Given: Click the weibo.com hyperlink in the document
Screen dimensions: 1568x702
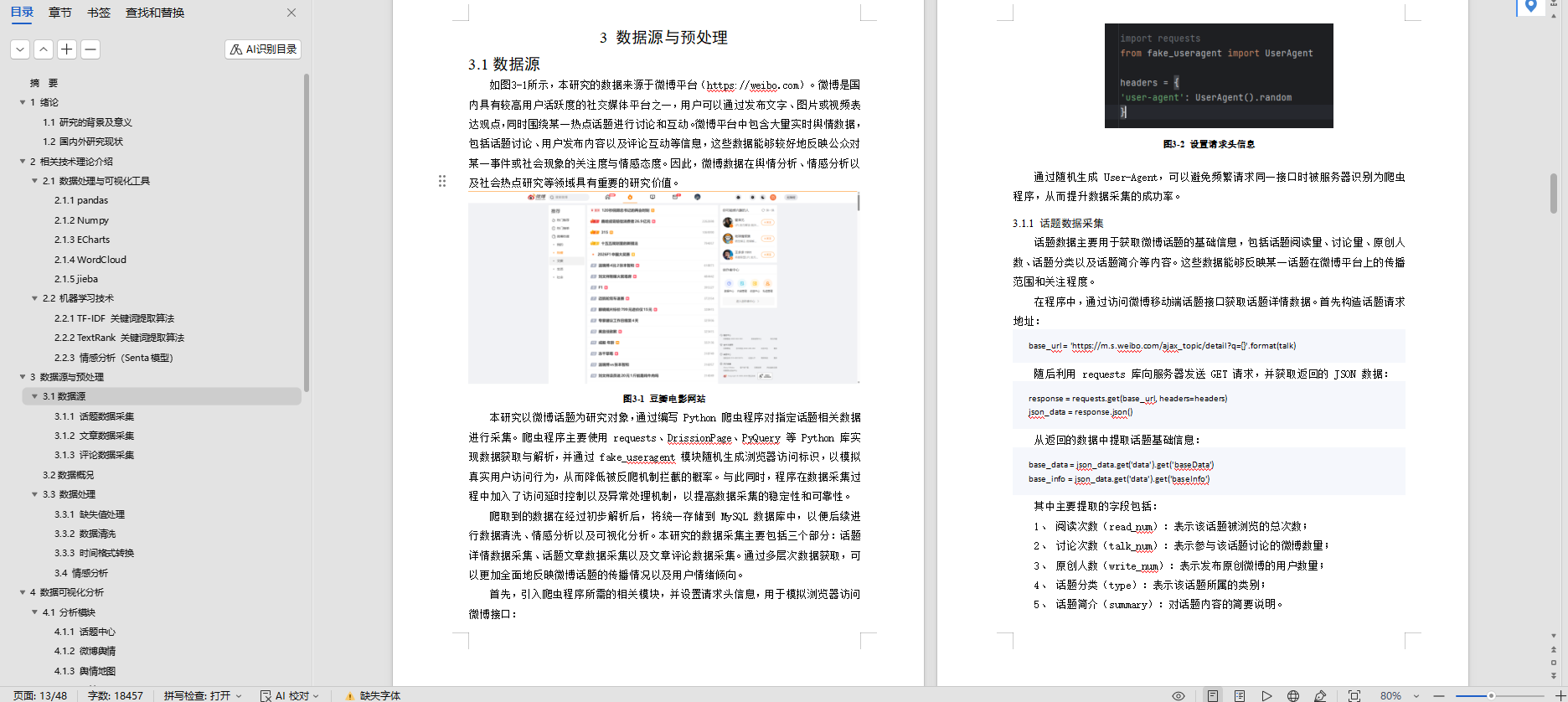Looking at the screenshot, I should click(753, 85).
